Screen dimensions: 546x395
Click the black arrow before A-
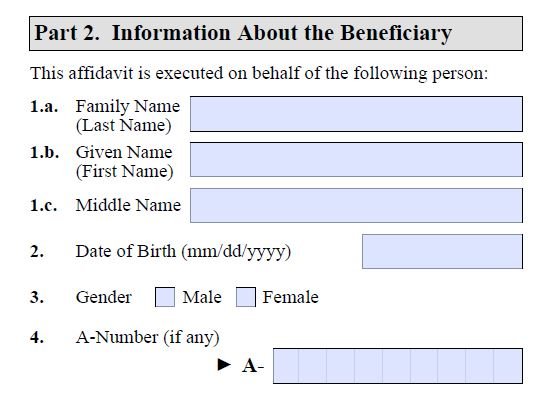224,365
